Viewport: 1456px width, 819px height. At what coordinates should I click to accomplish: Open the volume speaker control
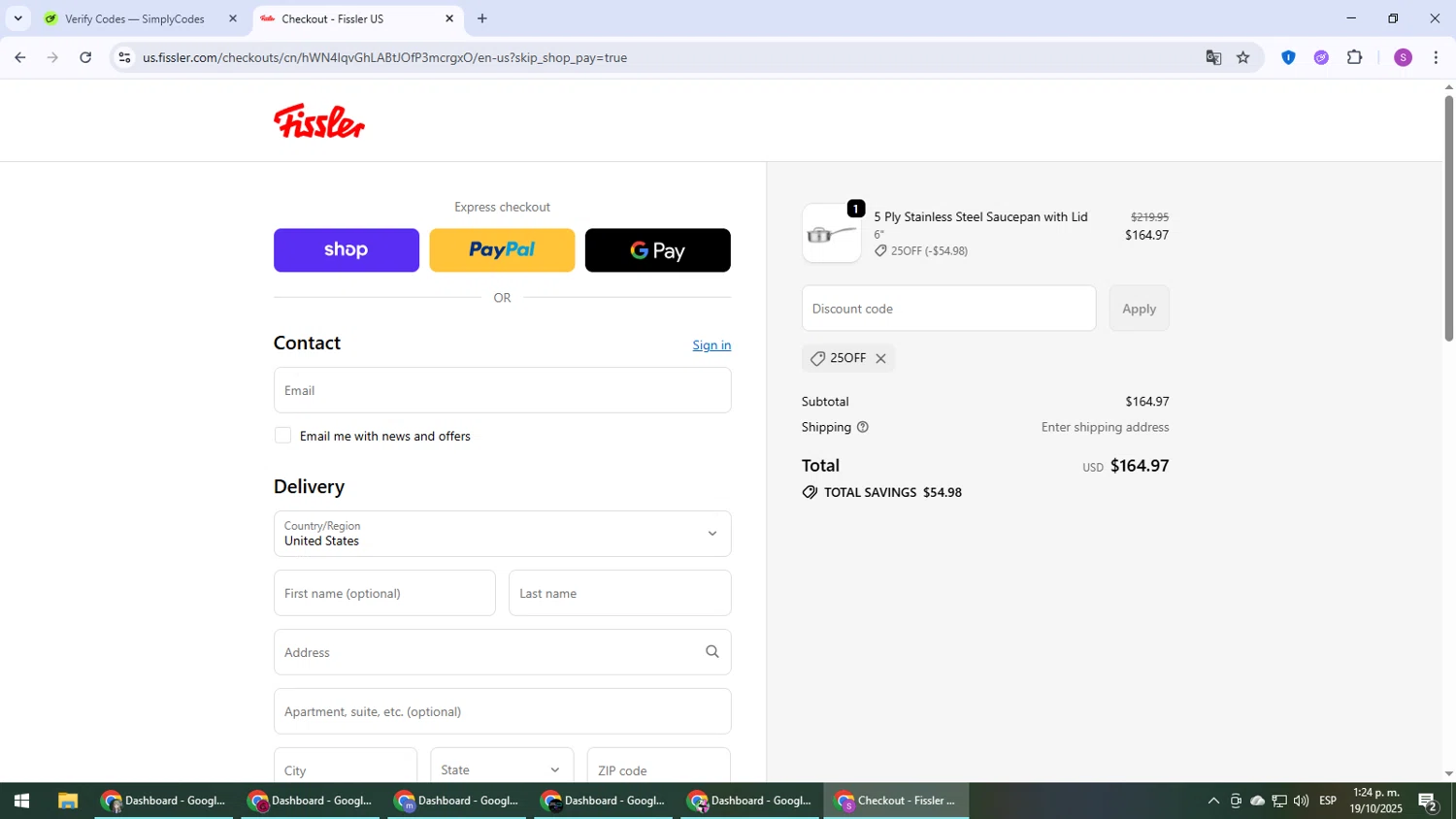pyautogui.click(x=1302, y=801)
